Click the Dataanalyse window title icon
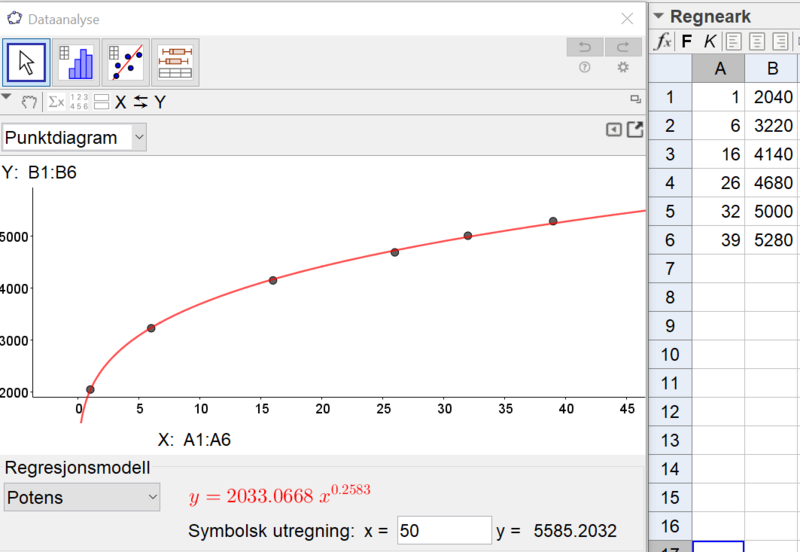Viewport: 800px width, 552px height. point(14,18)
